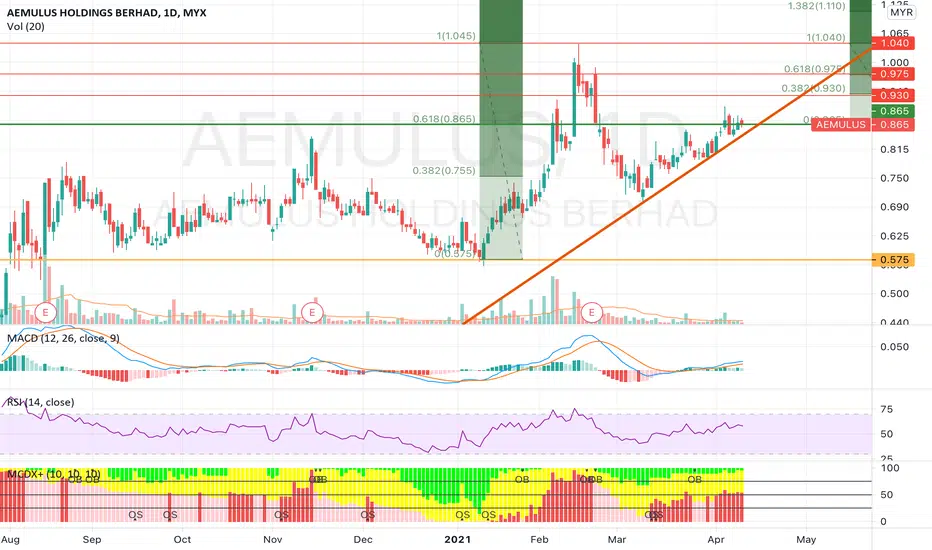Open the August earnings E marker

coord(46,312)
